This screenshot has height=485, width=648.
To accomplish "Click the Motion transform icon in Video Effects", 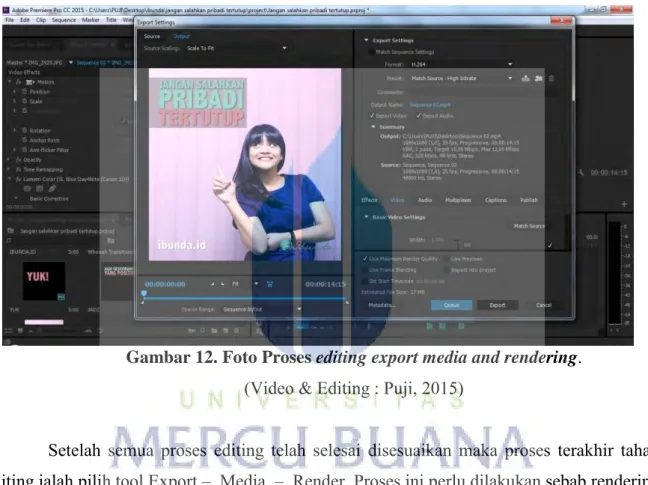I will pos(30,82).
